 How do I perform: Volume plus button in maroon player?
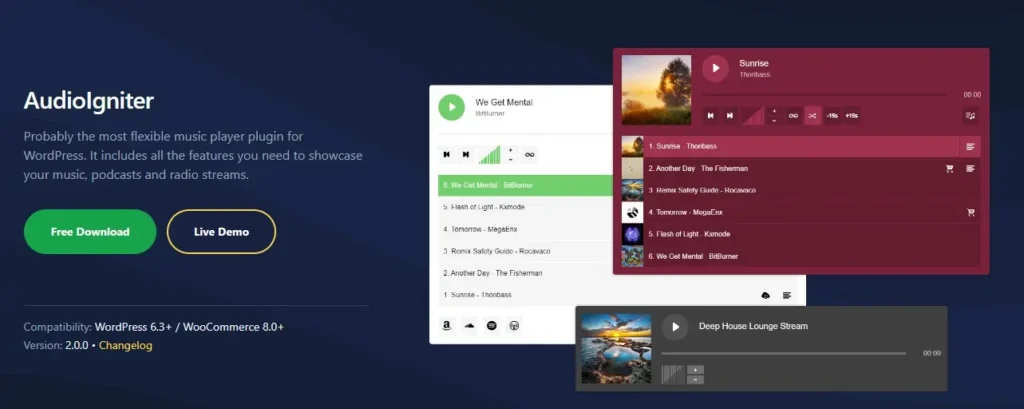pyautogui.click(x=775, y=111)
